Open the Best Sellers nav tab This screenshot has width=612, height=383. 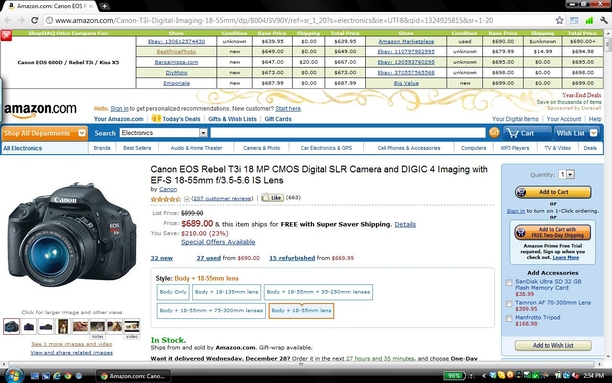[137, 148]
